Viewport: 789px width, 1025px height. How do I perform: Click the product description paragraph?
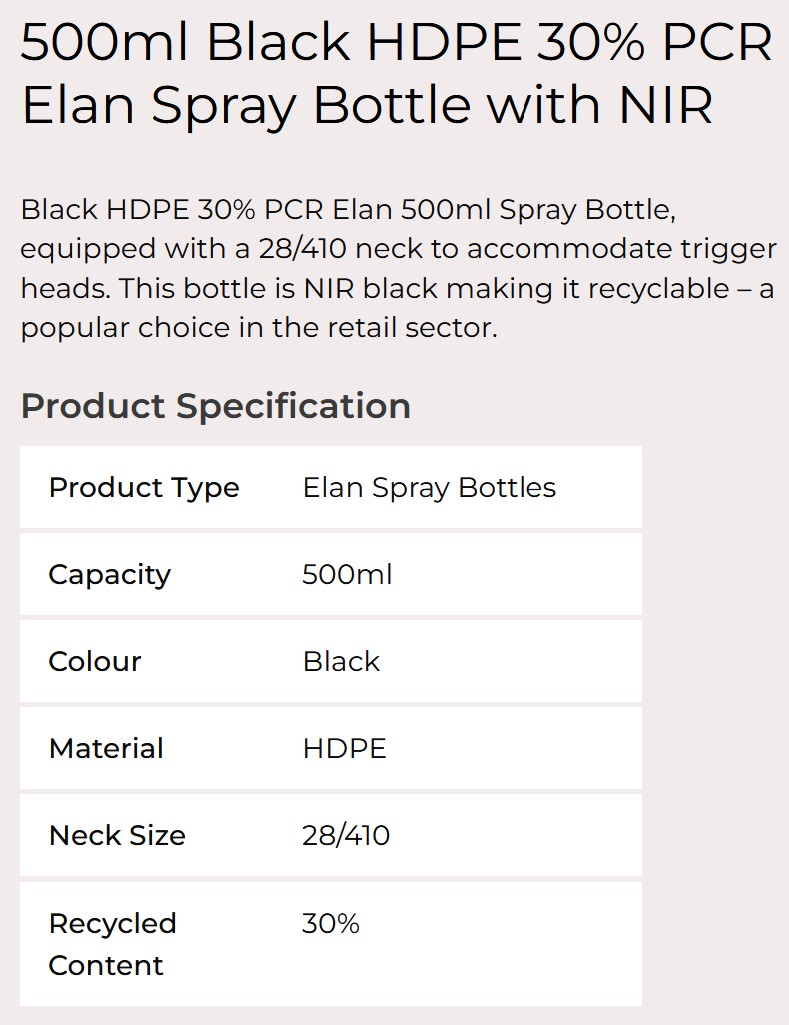point(398,269)
